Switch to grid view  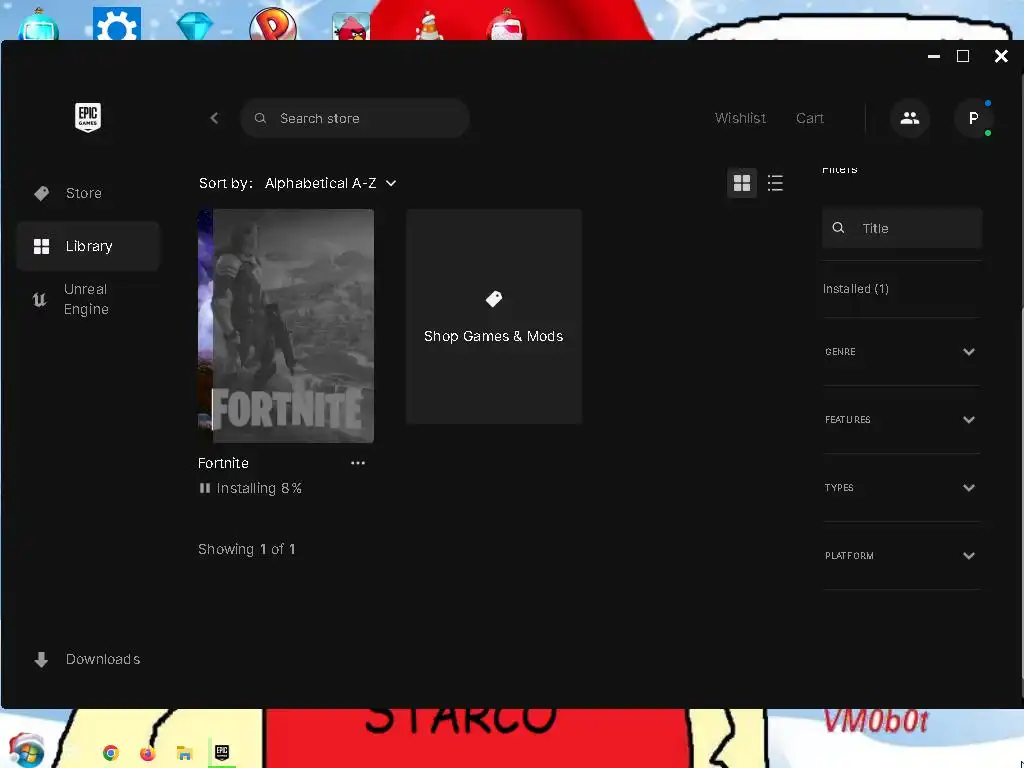[x=742, y=183]
